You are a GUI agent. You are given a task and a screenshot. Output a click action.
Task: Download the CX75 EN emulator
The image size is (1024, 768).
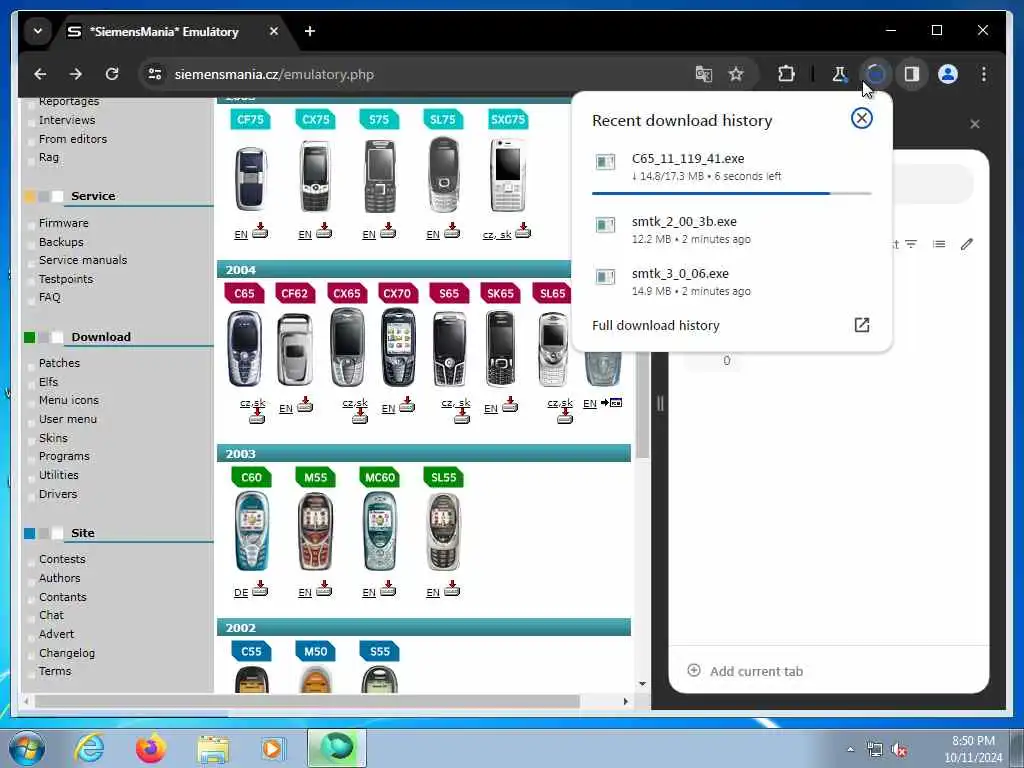(324, 231)
